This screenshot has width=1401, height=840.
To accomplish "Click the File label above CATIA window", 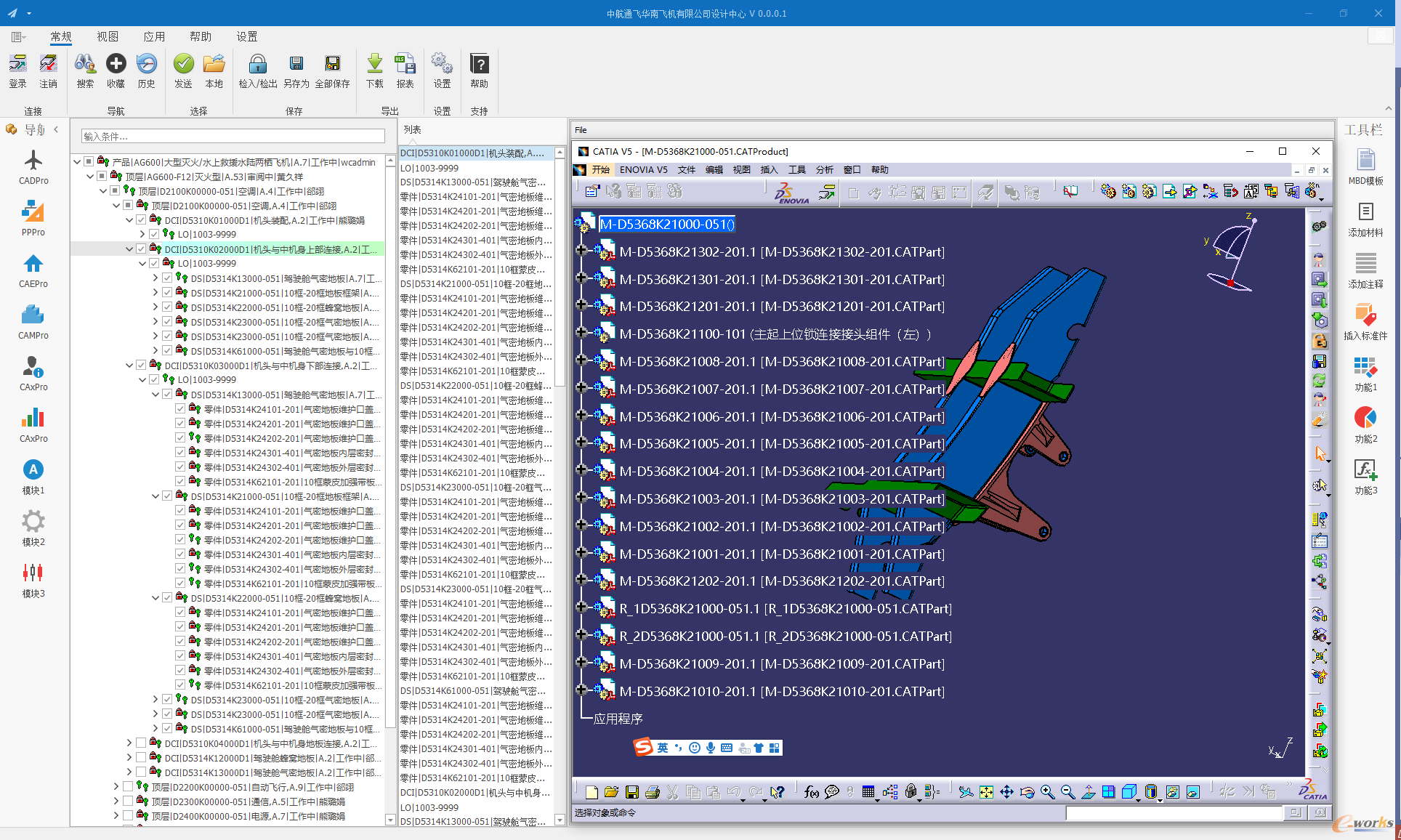I will pyautogui.click(x=581, y=130).
